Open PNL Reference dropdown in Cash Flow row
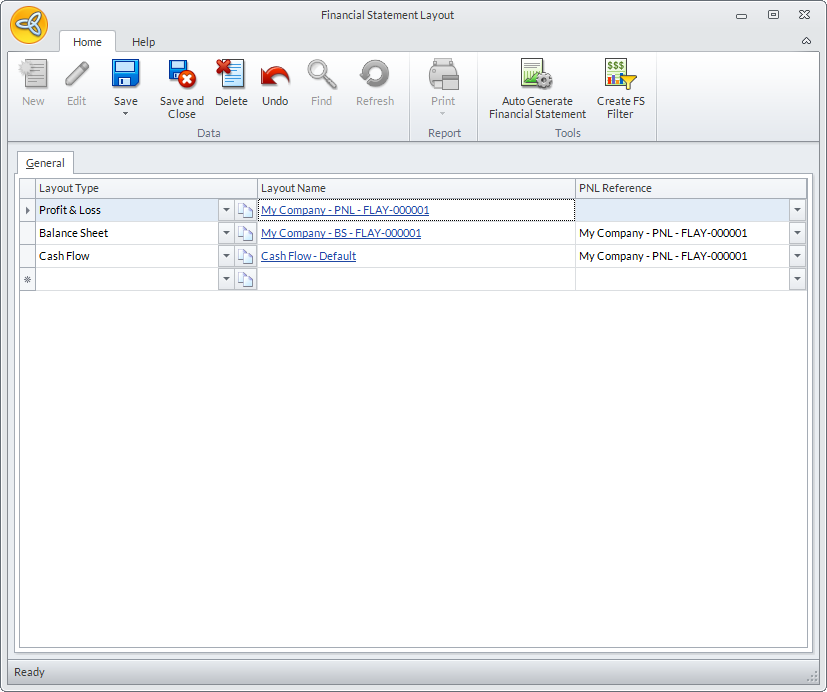 coord(797,256)
